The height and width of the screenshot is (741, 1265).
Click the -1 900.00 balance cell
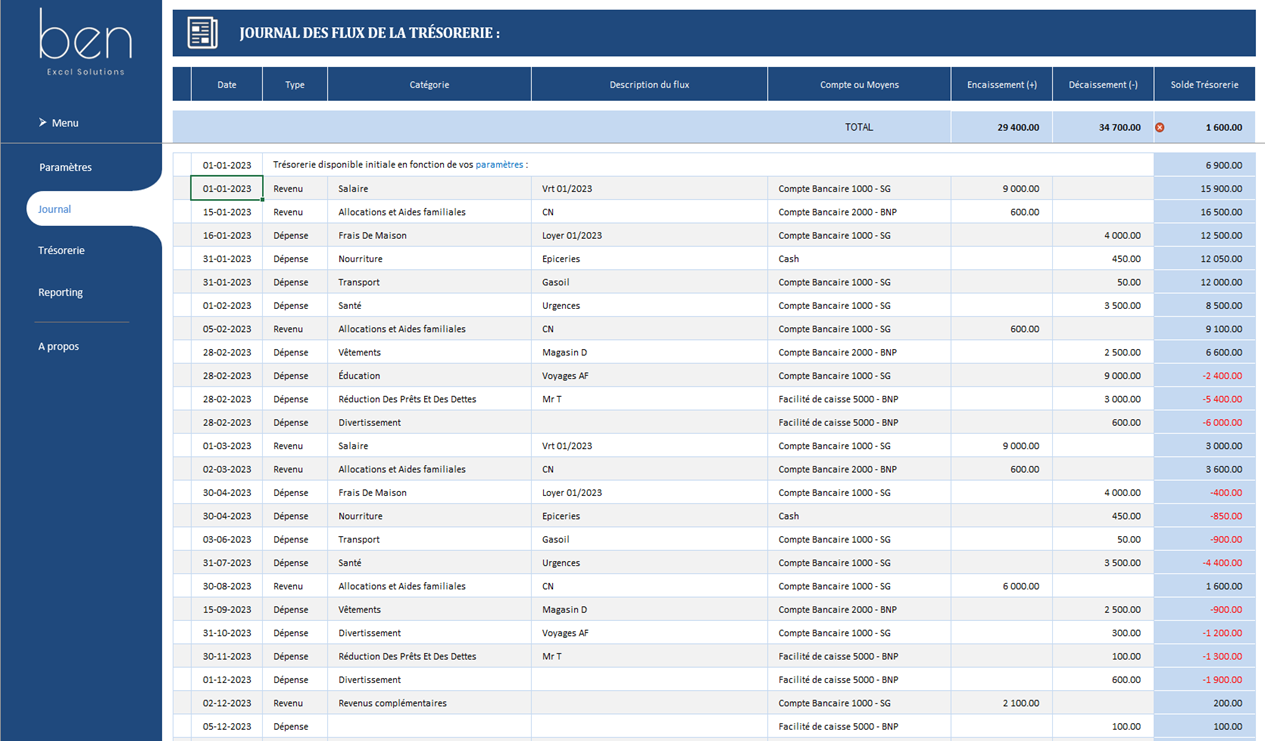(1205, 679)
